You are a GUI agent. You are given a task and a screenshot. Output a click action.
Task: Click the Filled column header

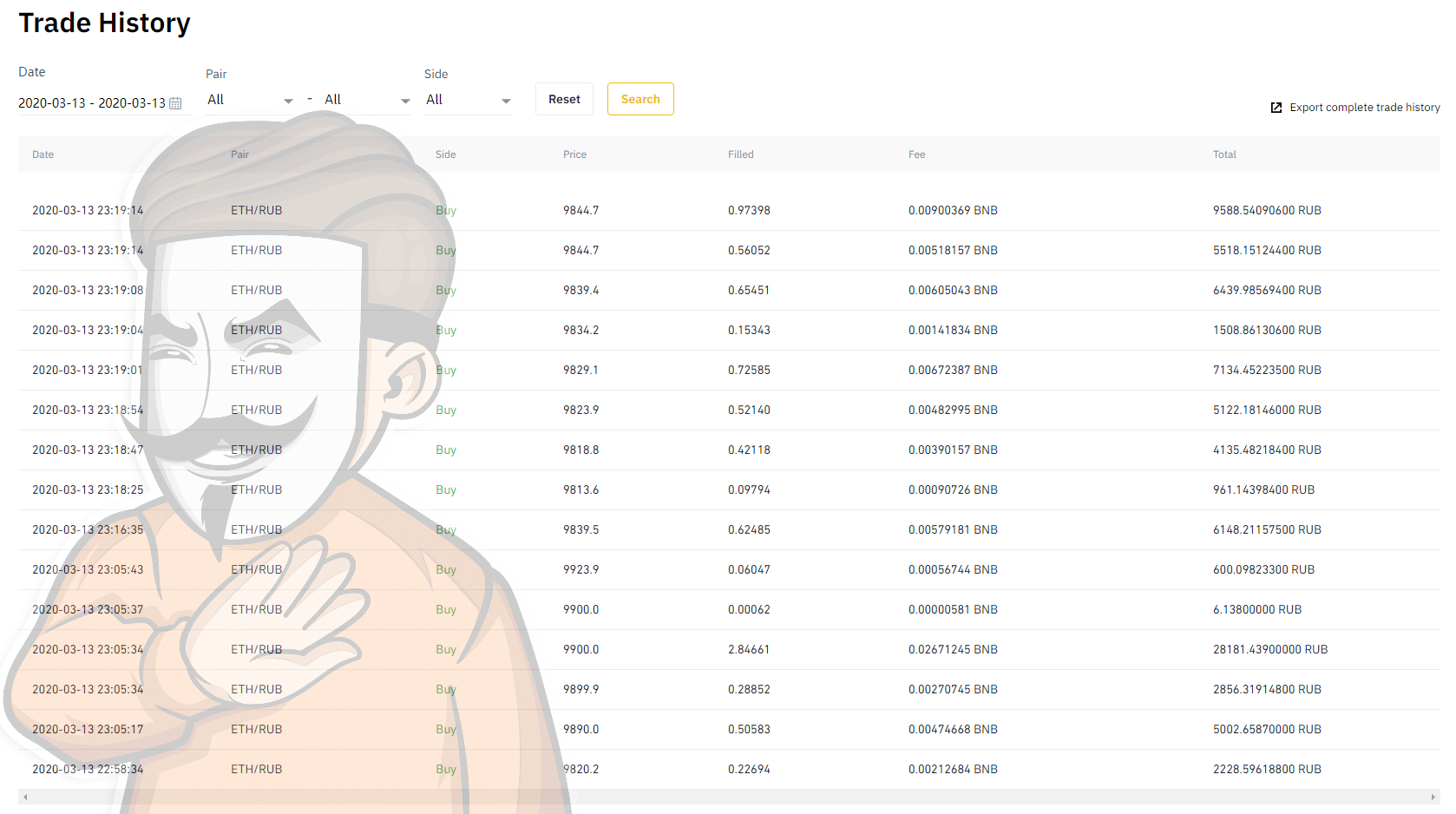coord(740,154)
